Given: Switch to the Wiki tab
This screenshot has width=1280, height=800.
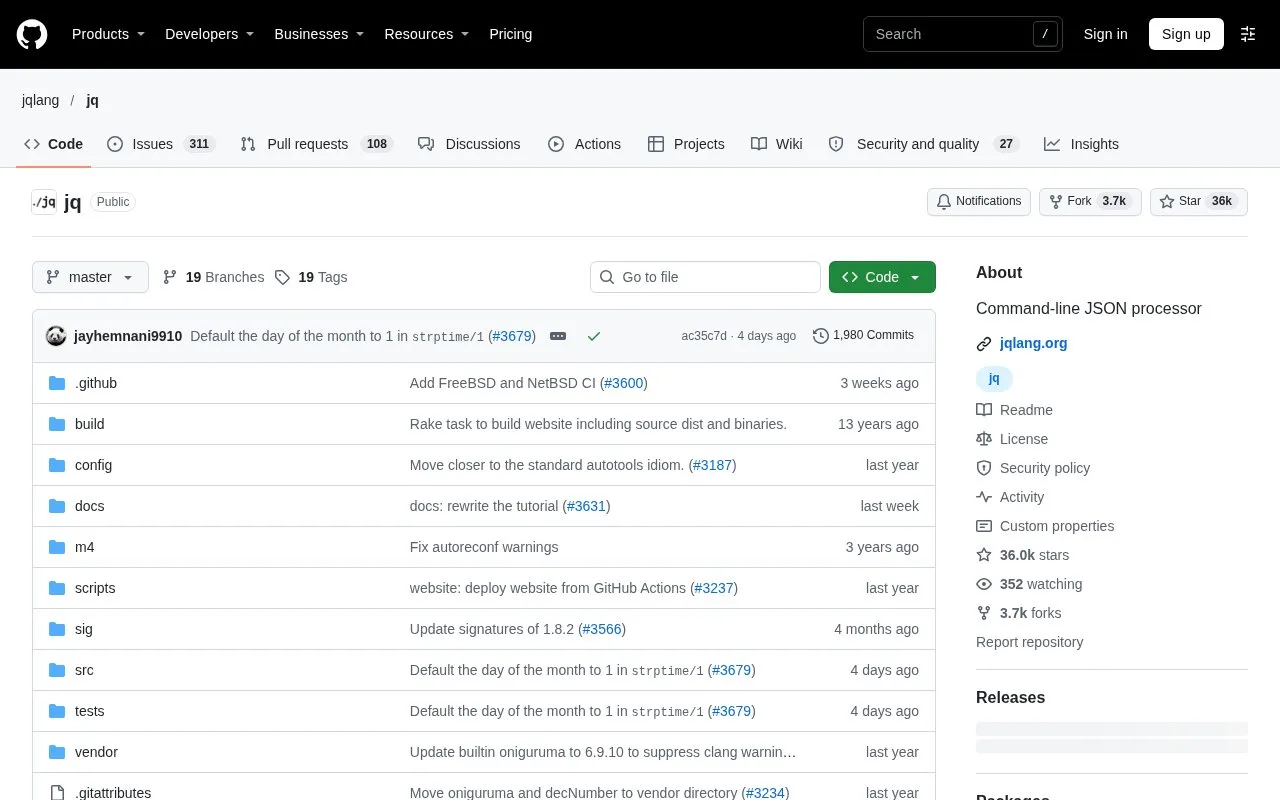Looking at the screenshot, I should coord(777,144).
